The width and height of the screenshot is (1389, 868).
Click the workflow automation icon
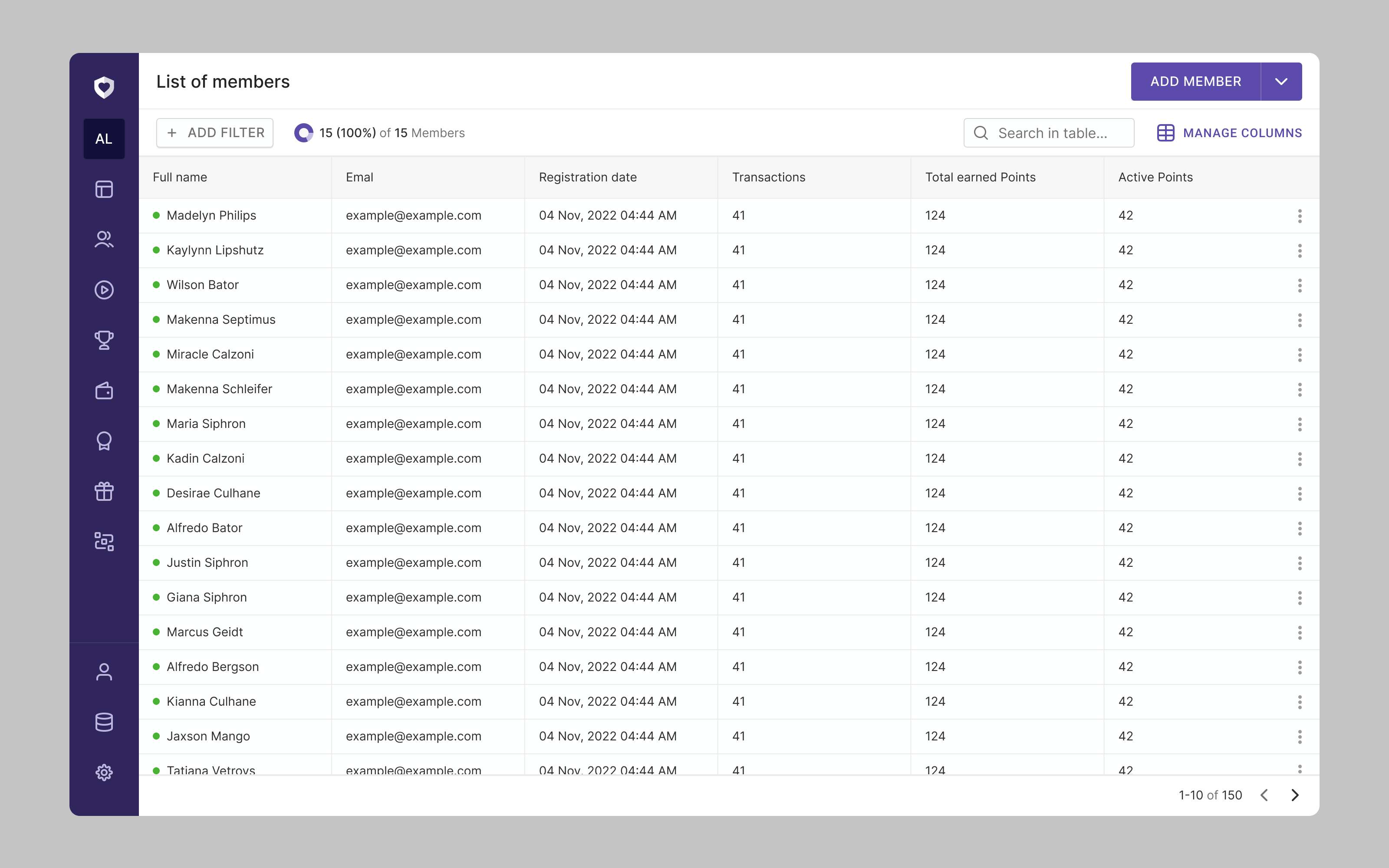pos(104,541)
